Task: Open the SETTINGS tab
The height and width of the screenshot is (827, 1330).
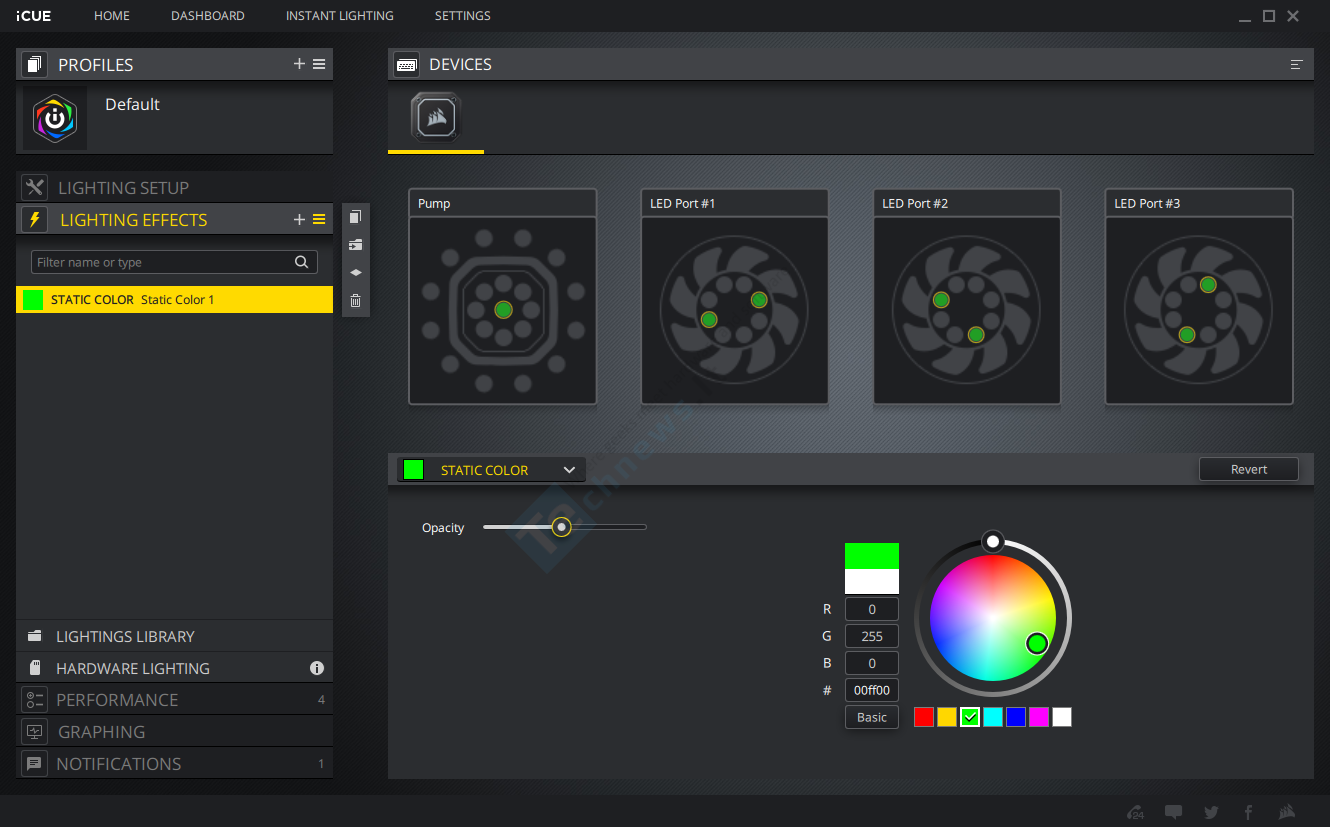Action: pos(463,16)
